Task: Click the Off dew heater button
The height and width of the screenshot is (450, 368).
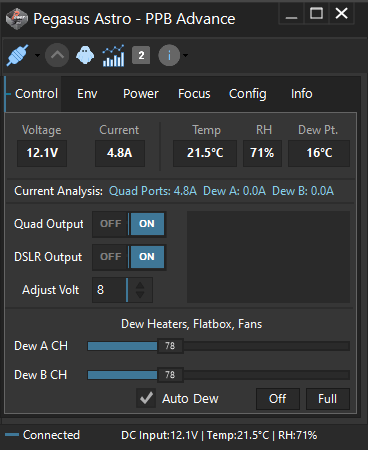Action: [x=278, y=399]
